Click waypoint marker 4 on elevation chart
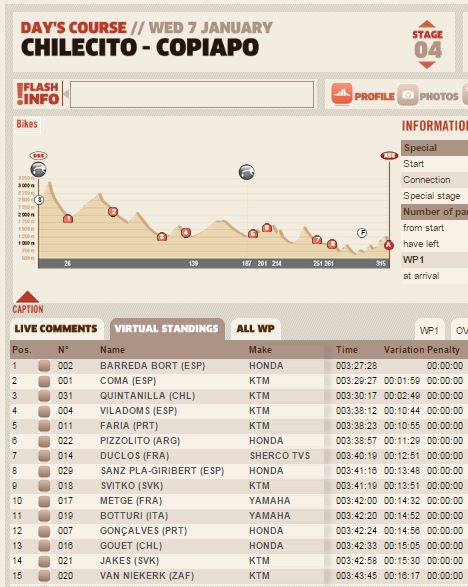The width and height of the screenshot is (468, 587). tap(186, 232)
